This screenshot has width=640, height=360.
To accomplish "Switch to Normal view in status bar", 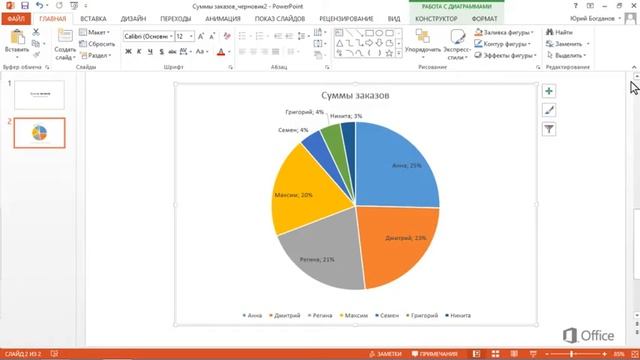I will coord(476,354).
